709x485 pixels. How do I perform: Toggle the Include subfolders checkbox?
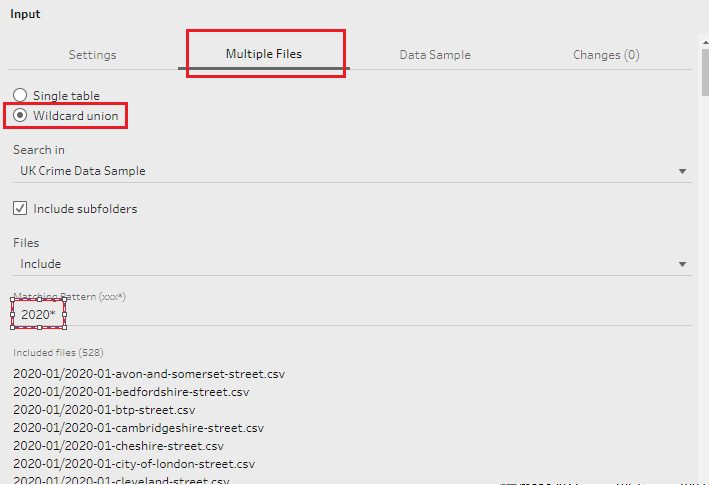20,209
